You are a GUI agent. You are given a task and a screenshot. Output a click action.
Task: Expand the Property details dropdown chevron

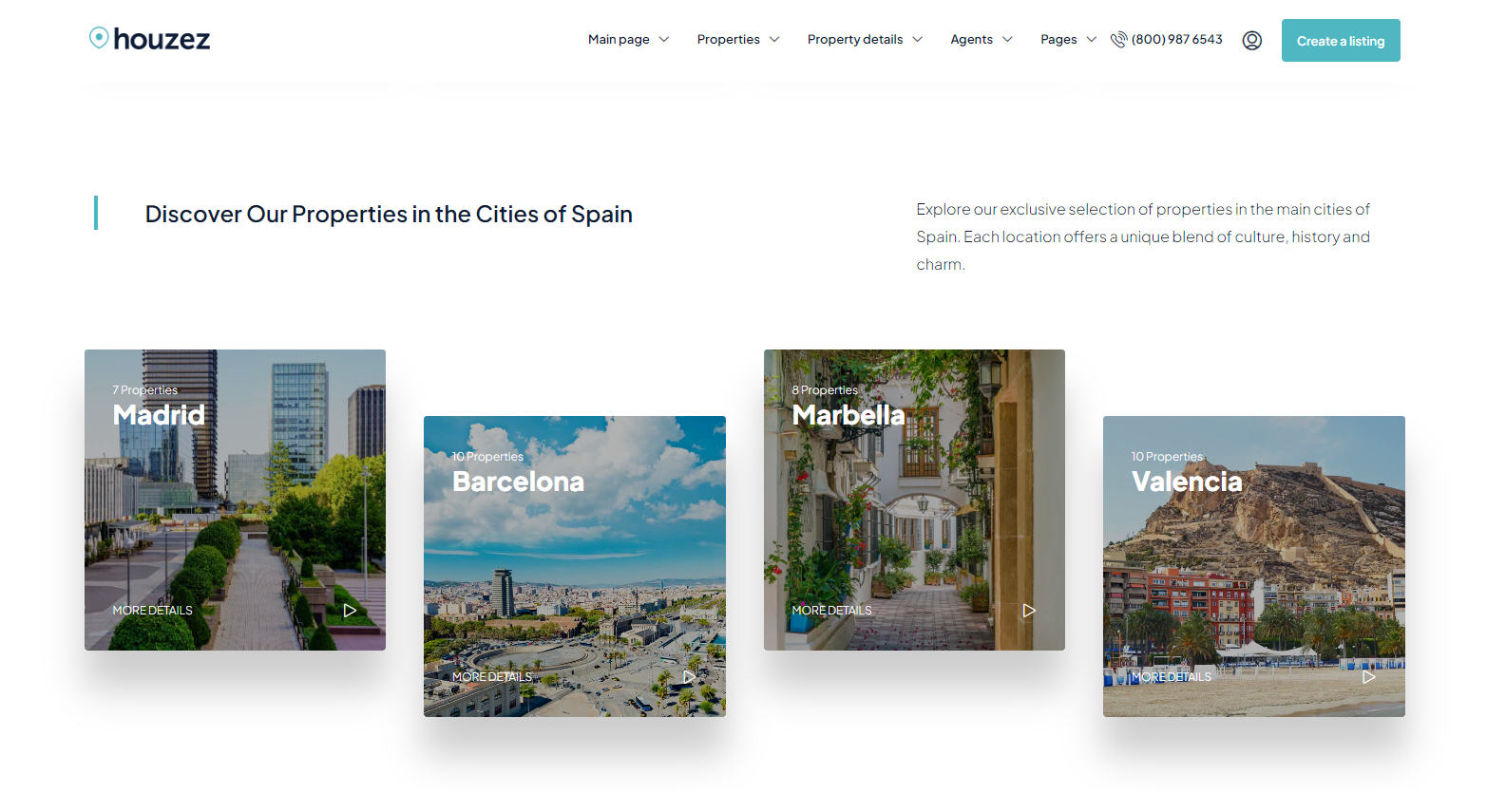[x=918, y=40]
